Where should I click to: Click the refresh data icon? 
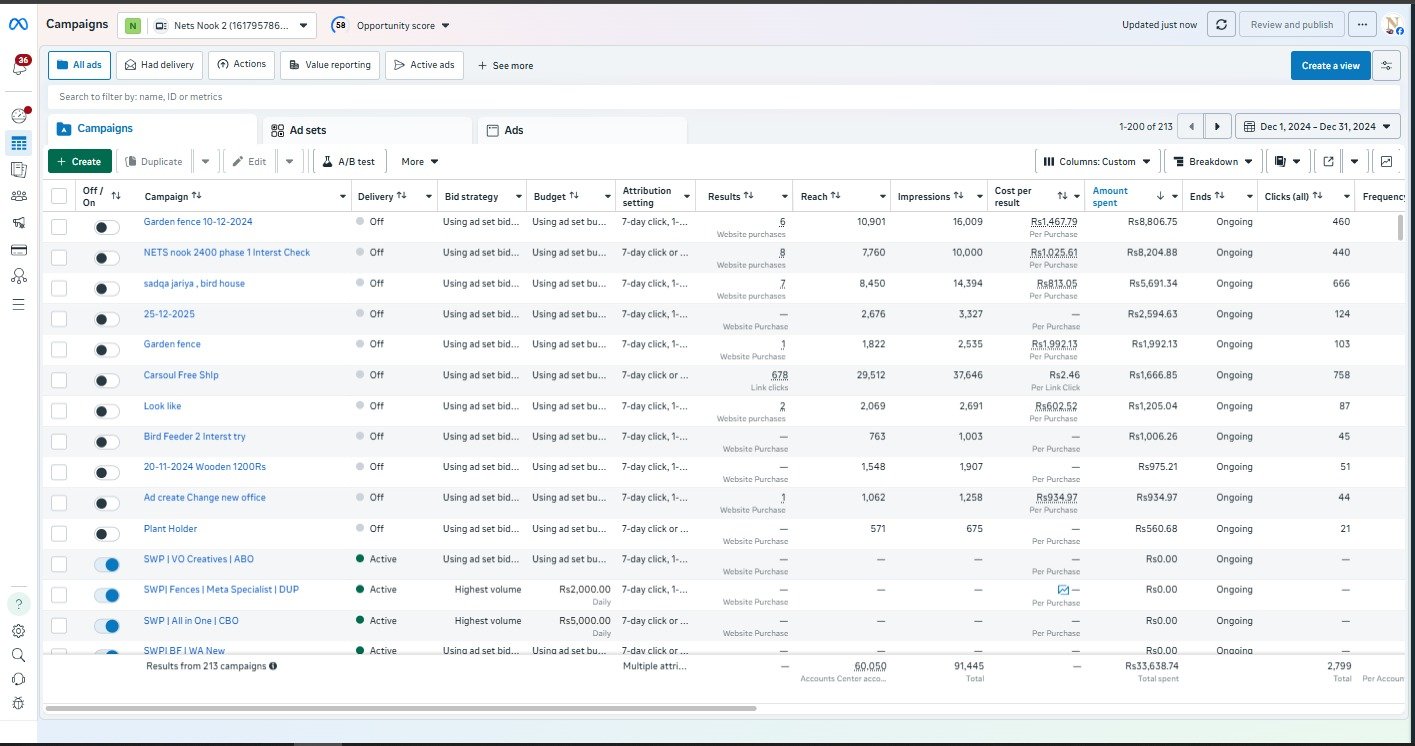[1220, 25]
